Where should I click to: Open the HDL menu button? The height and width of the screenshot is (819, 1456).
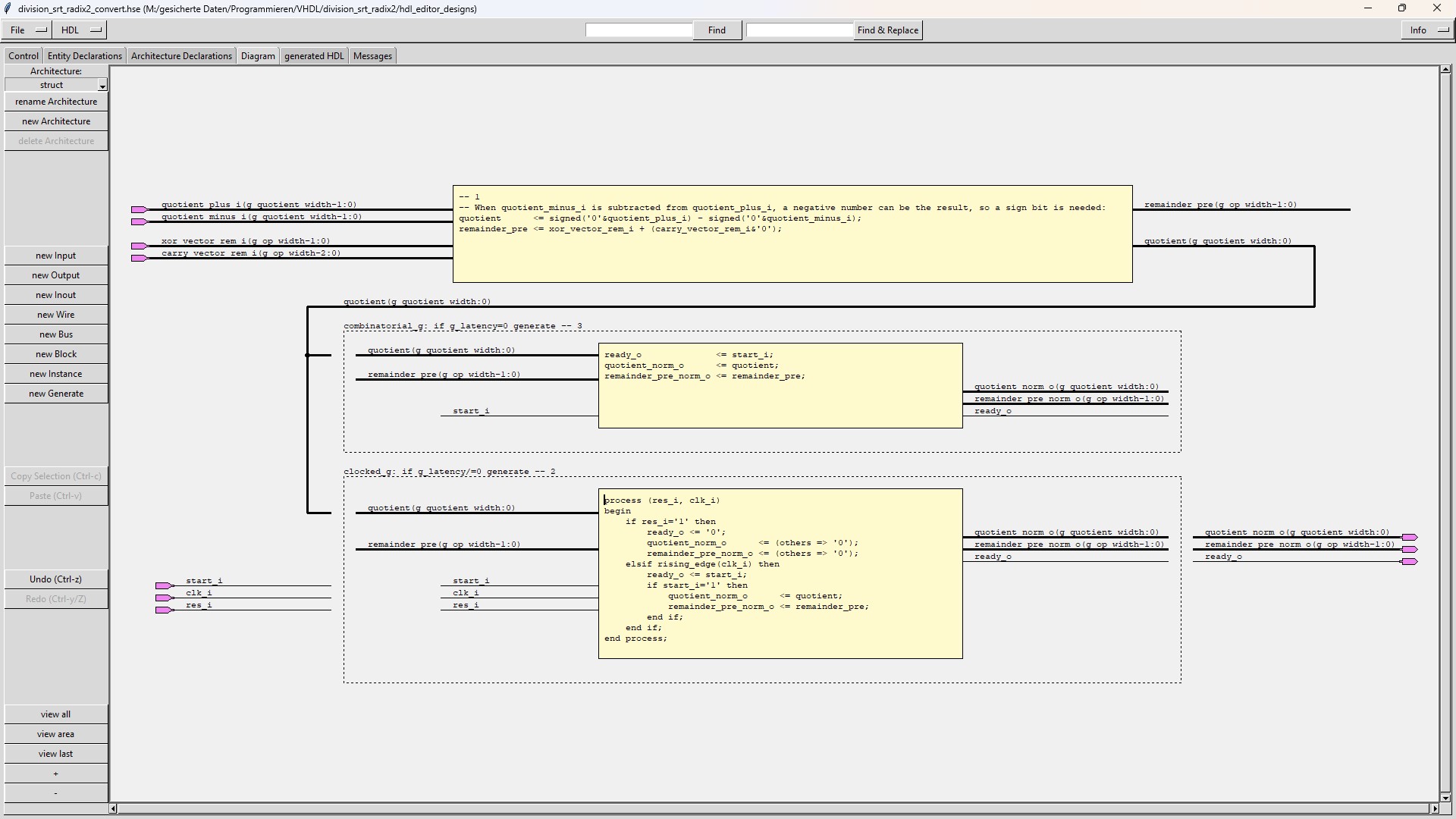pyautogui.click(x=80, y=30)
